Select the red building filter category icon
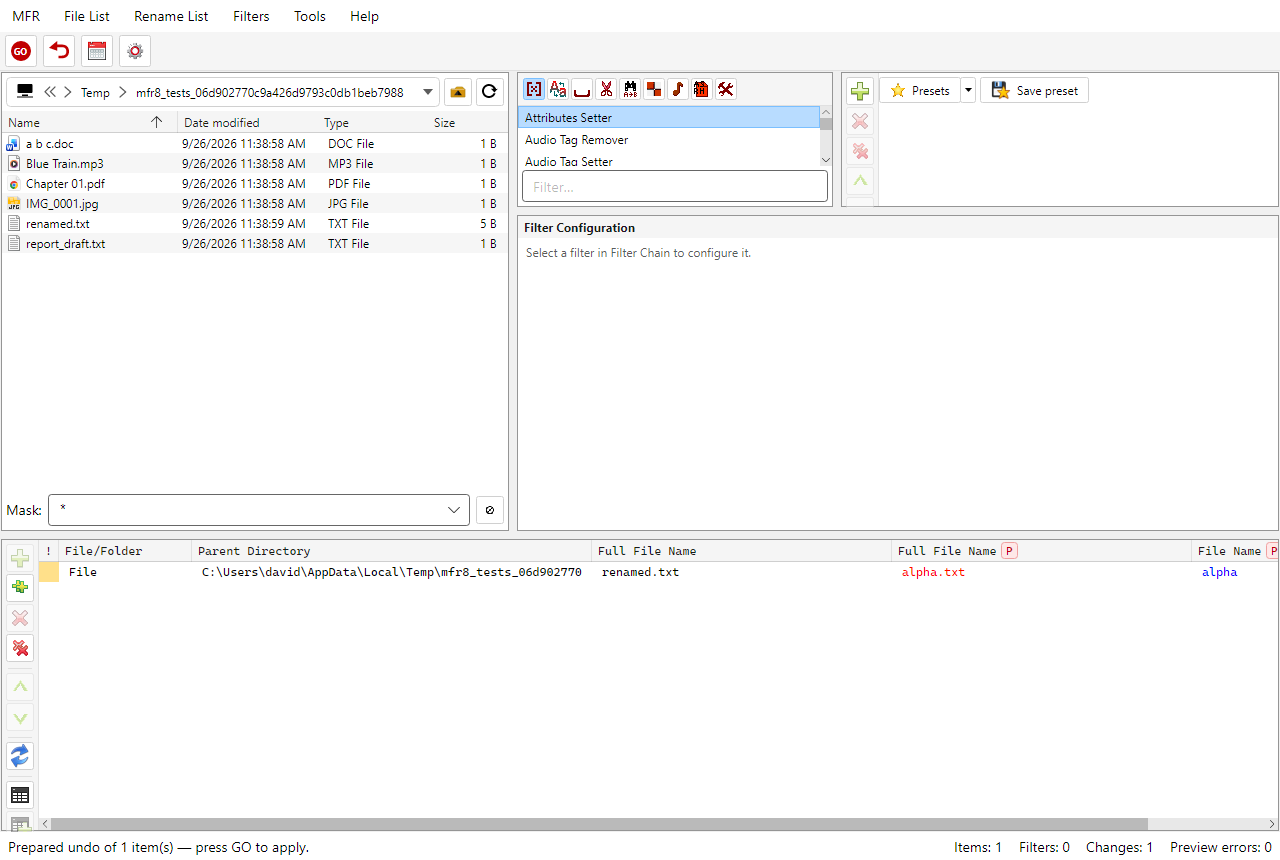Screen dimensions: 1280x860 pos(702,89)
